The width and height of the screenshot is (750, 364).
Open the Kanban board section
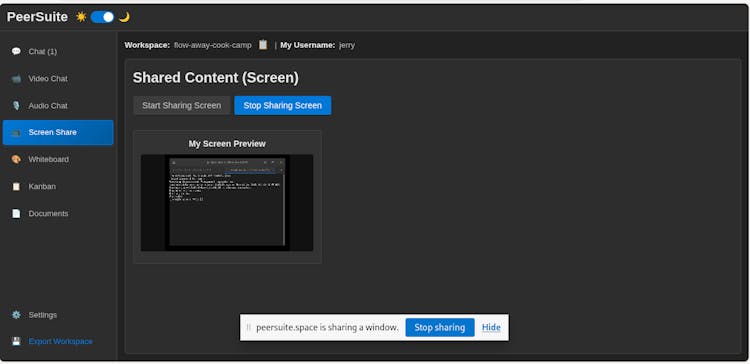pos(58,187)
